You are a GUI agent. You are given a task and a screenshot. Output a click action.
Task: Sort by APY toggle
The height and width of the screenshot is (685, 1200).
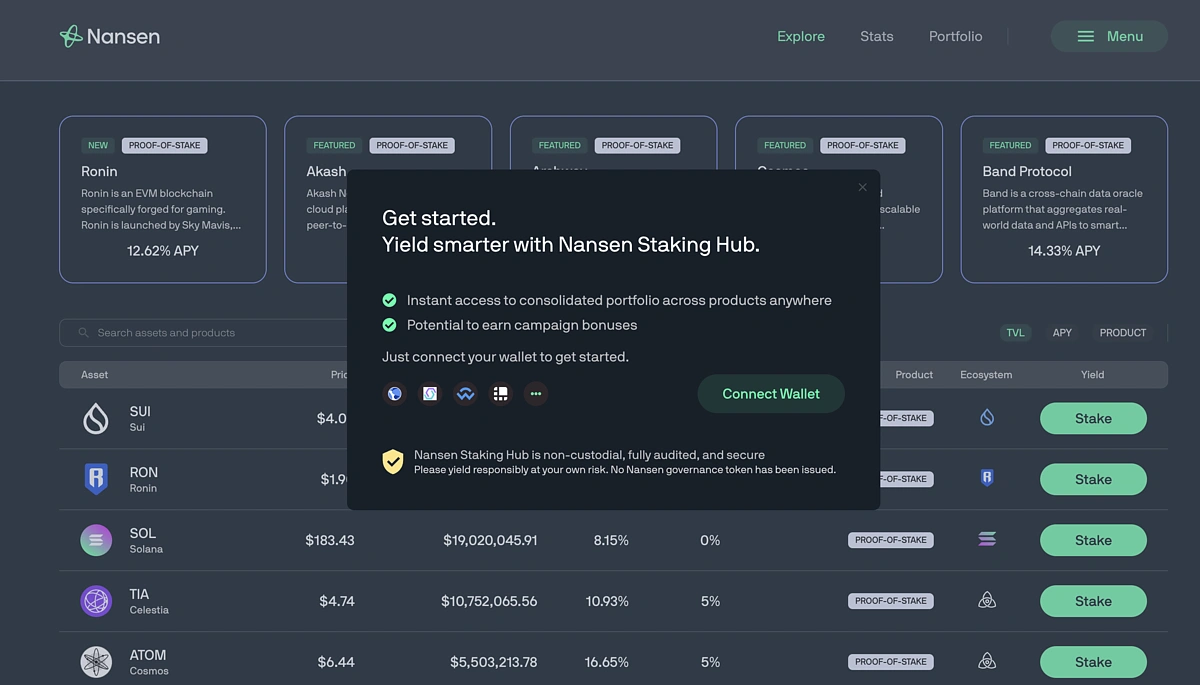click(1062, 333)
